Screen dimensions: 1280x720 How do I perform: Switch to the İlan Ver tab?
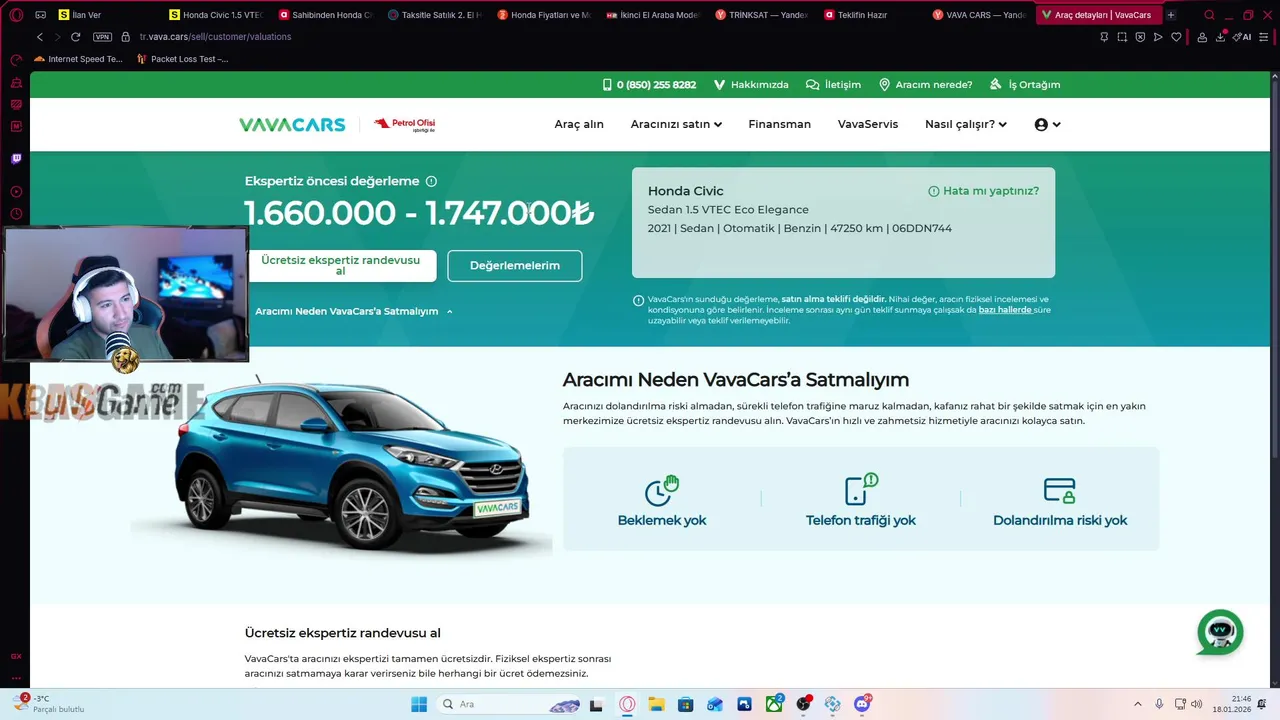click(106, 15)
